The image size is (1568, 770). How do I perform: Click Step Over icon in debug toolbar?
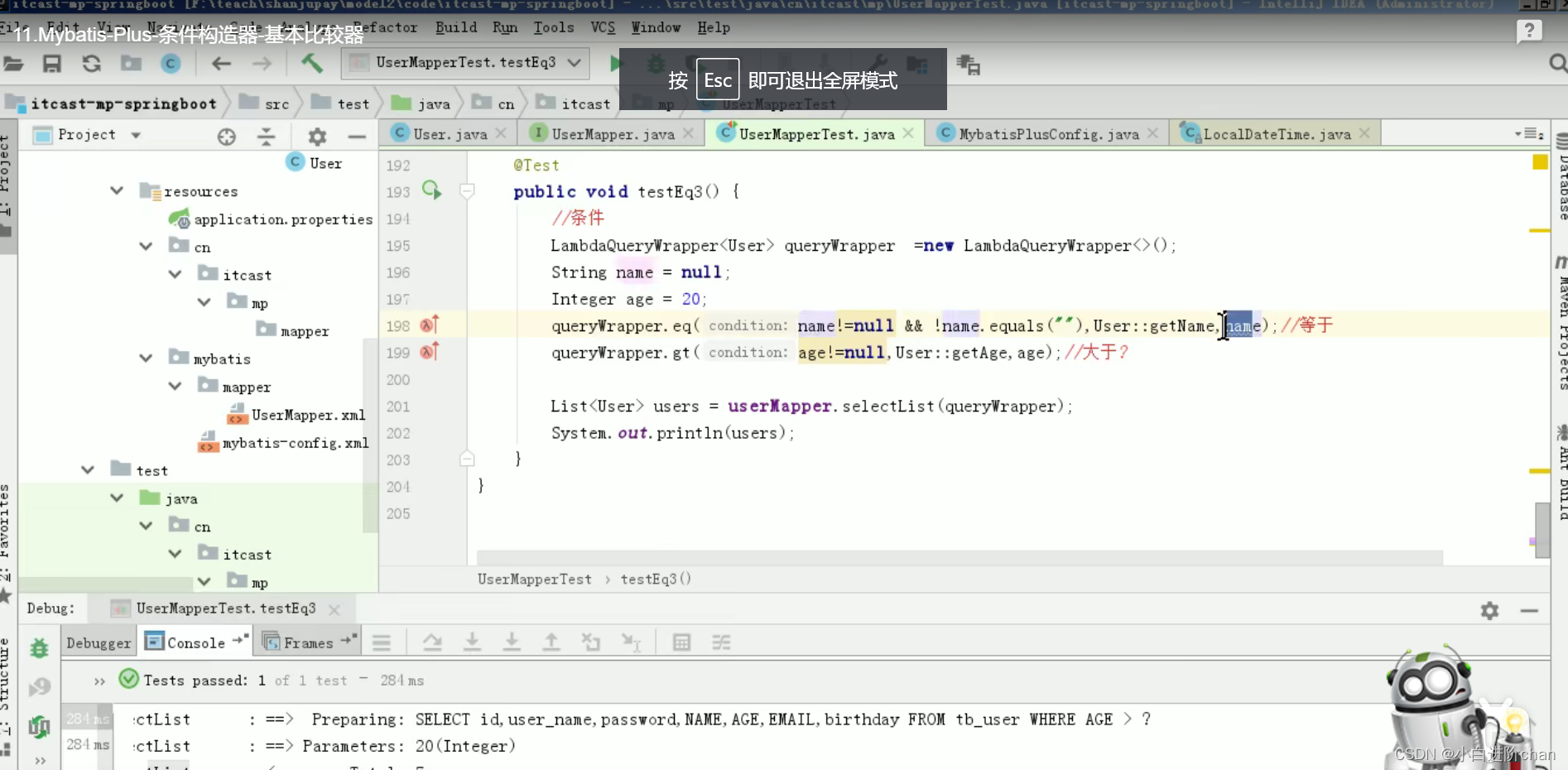[x=432, y=642]
